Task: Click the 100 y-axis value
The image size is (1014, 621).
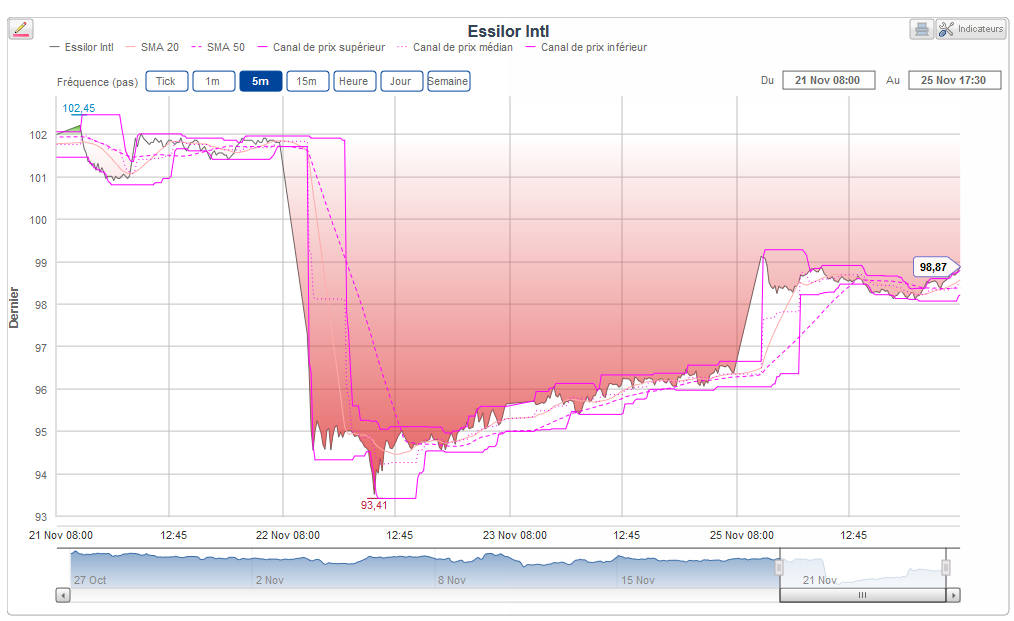Action: (x=38, y=220)
